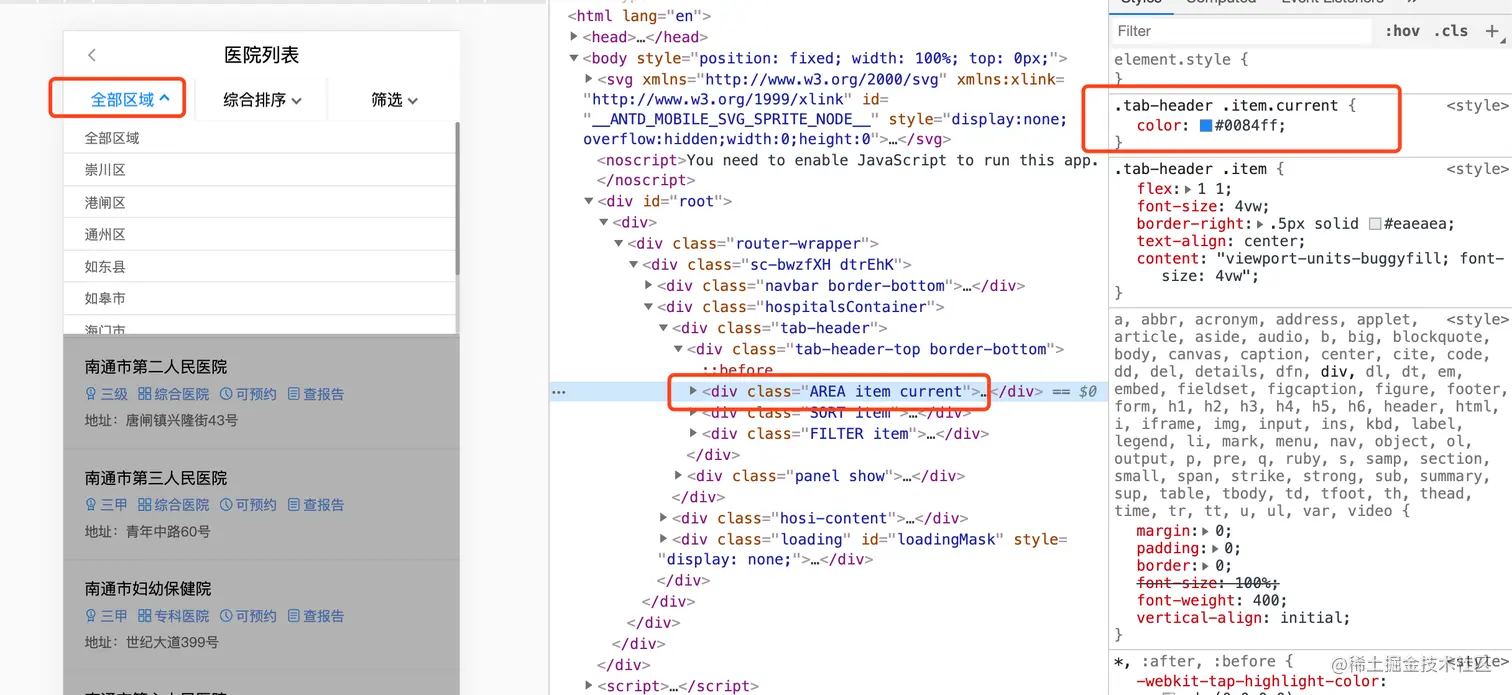Expand the script element node
The image size is (1512, 695).
pos(589,686)
